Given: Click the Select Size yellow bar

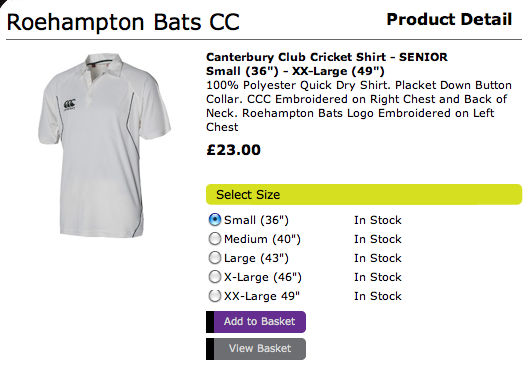Looking at the screenshot, I should point(364,194).
